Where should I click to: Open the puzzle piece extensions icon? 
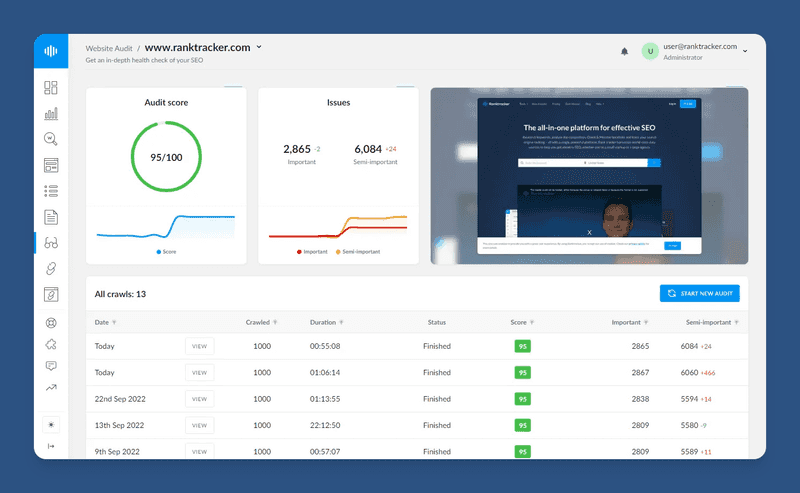tap(51, 344)
